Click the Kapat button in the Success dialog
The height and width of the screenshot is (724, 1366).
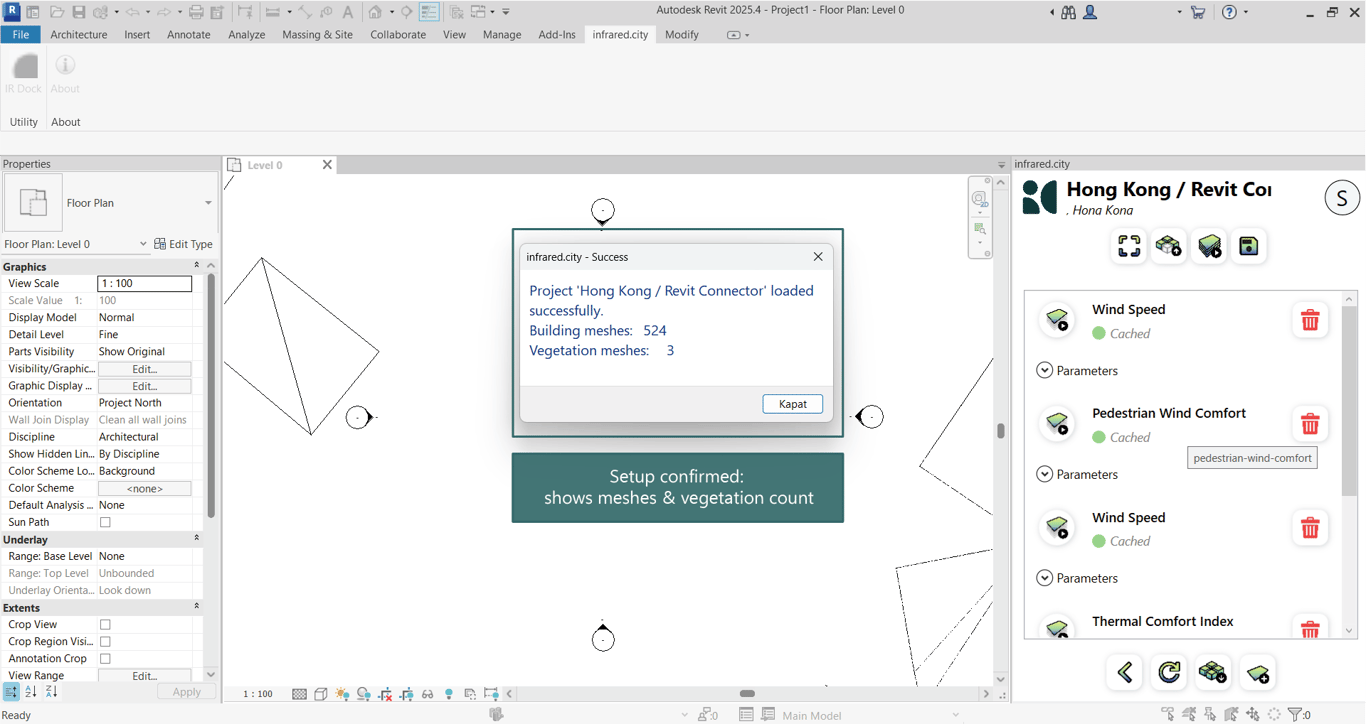coord(793,404)
